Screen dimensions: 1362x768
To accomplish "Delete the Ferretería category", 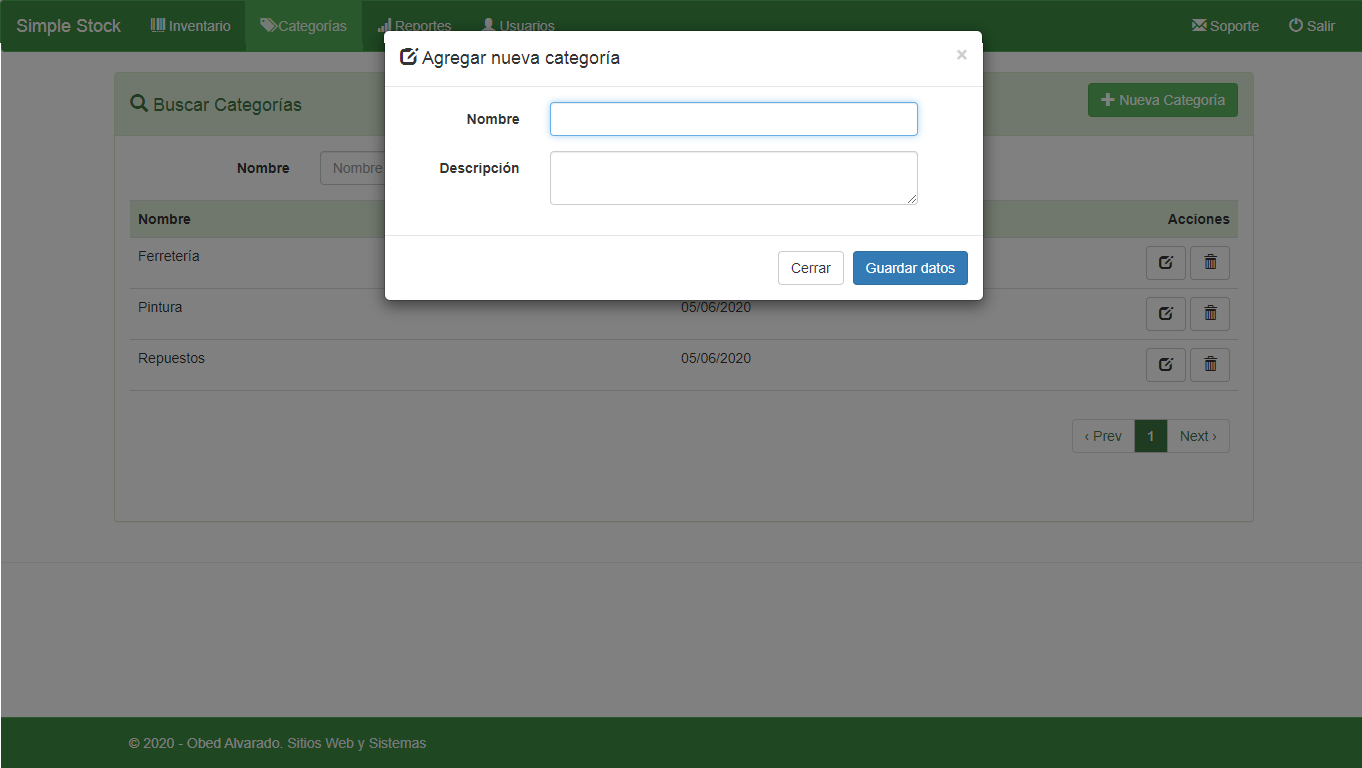I will 1210,263.
